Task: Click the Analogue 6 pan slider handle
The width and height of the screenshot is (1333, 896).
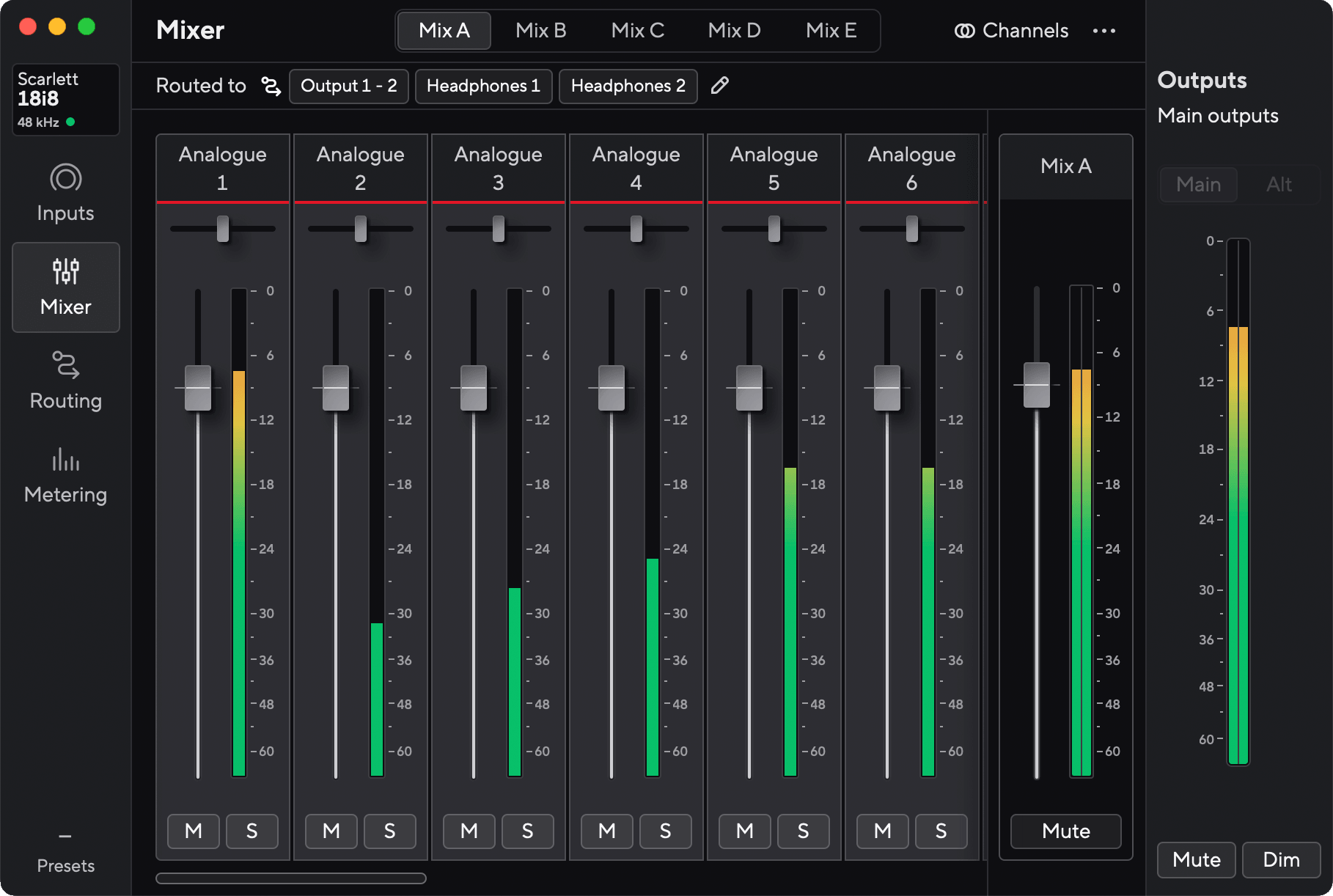Action: (x=912, y=229)
